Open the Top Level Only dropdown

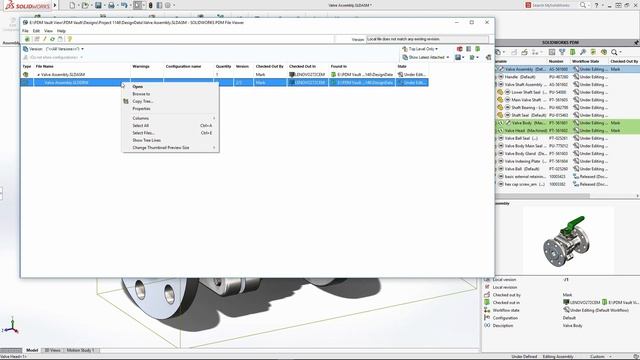pyautogui.click(x=420, y=49)
